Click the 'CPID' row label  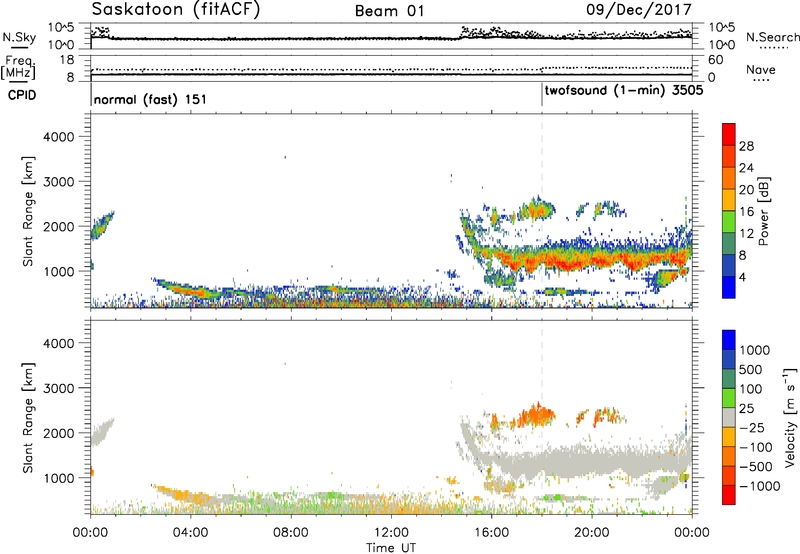point(22,95)
